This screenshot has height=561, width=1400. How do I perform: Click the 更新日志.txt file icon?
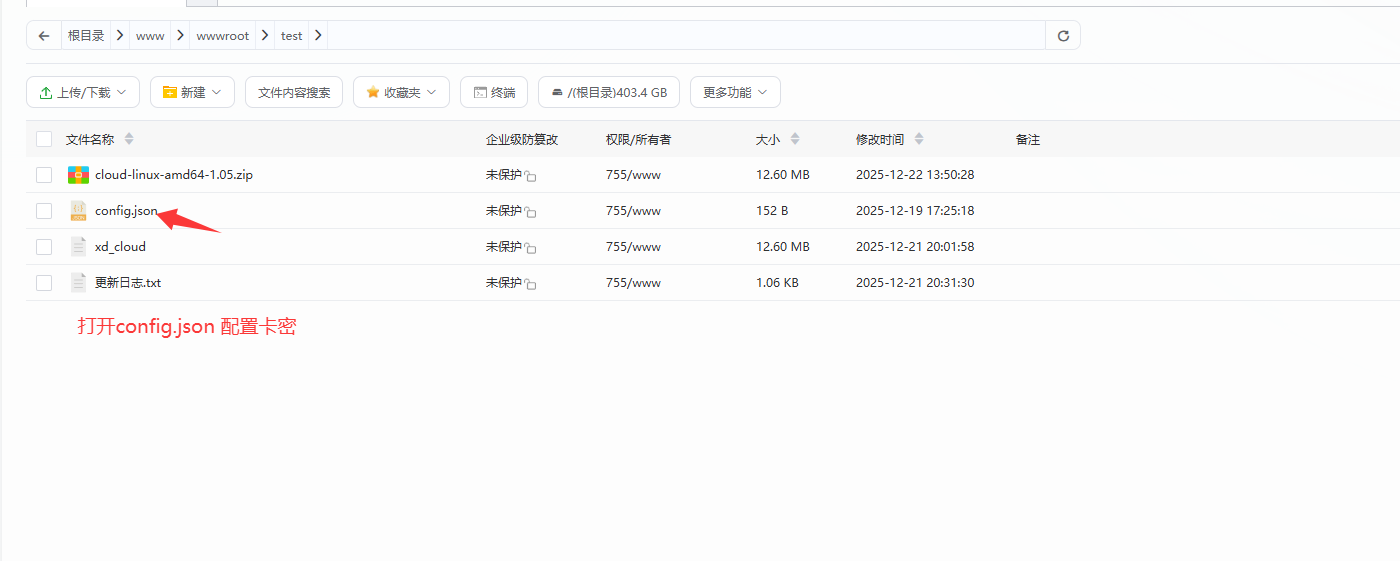point(78,283)
